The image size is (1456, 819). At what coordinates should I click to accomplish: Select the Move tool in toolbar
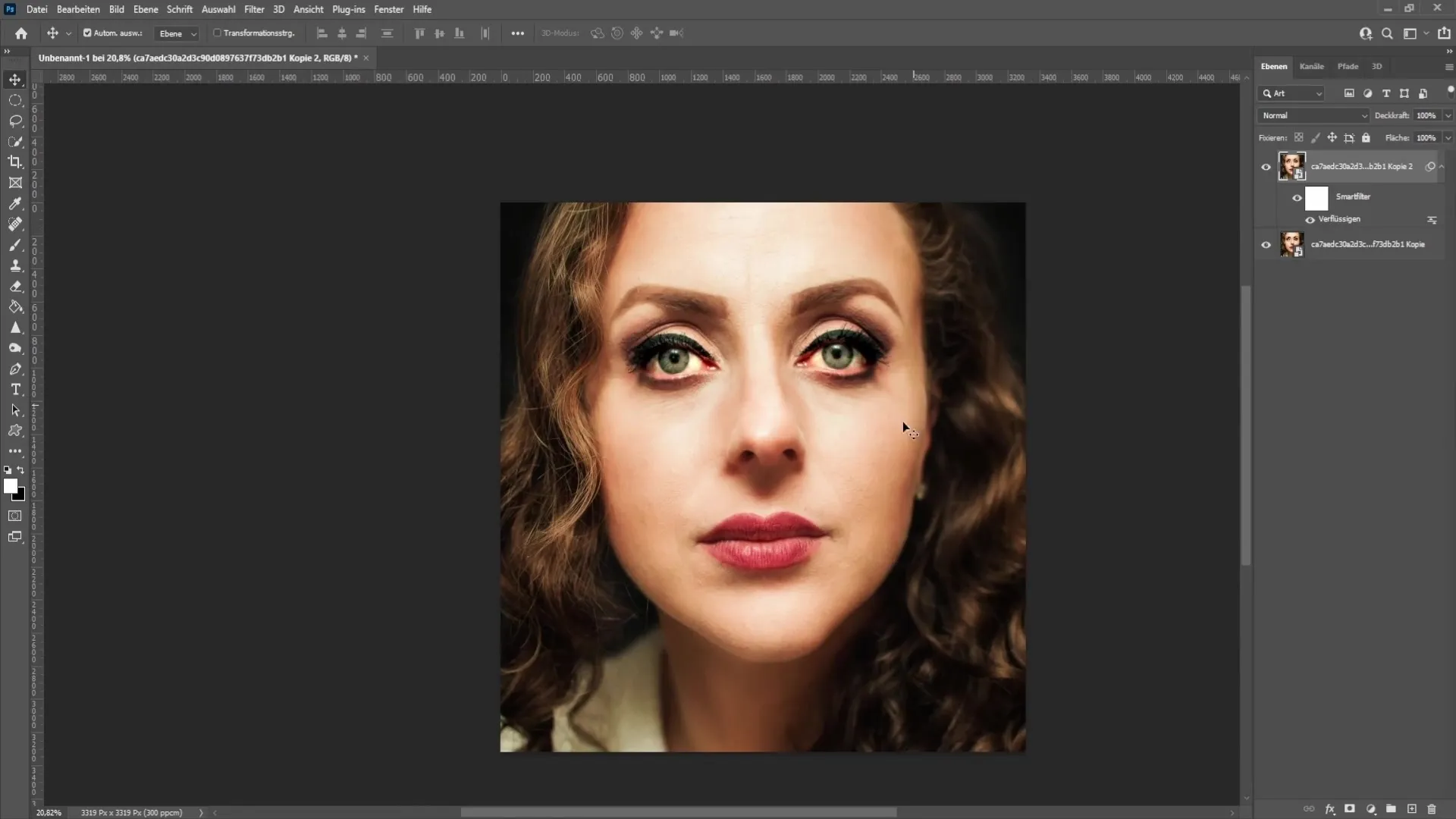15,79
